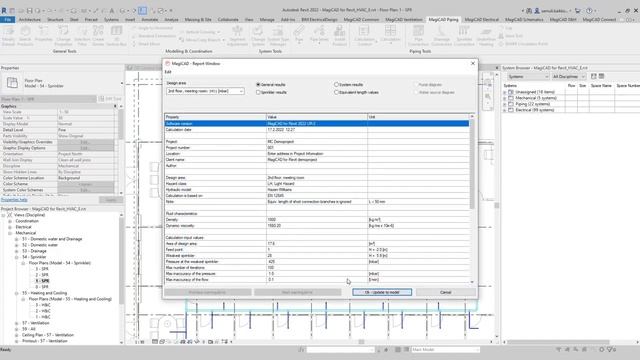
Task: Open the Autodesk App Store cart icon
Action: [578, 10]
